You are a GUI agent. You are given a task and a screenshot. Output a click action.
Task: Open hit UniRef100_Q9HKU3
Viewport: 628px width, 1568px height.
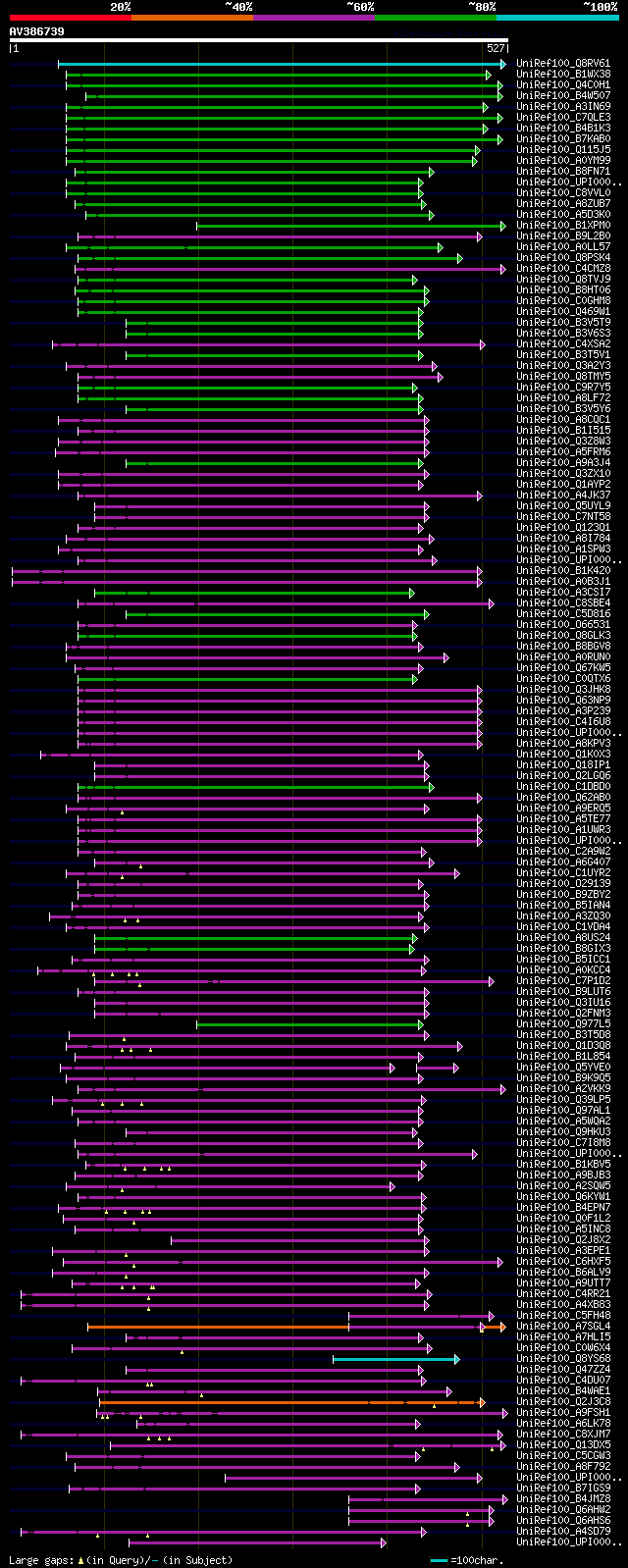(563, 1132)
